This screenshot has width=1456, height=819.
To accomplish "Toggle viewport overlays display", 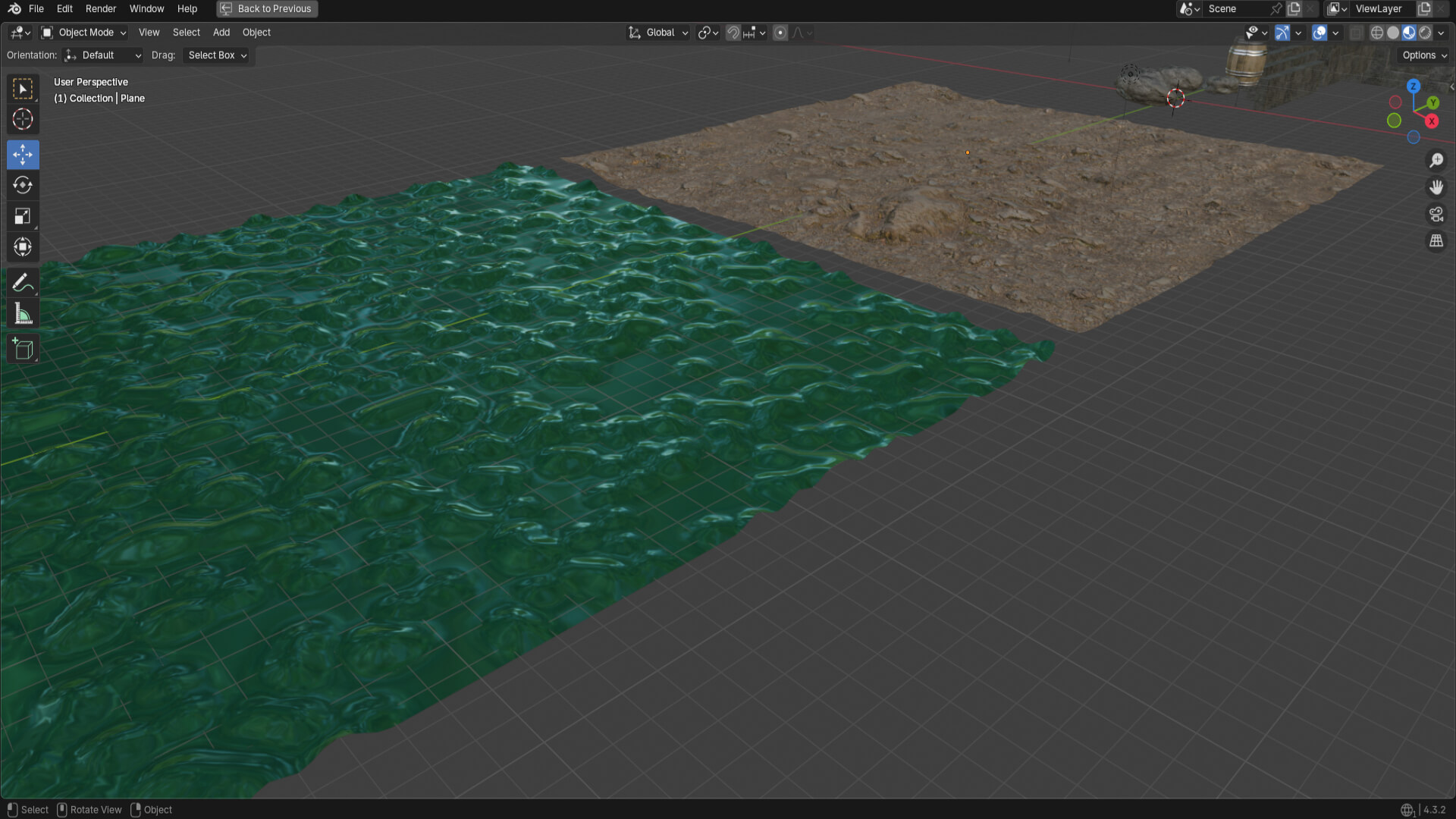I will click(x=1319, y=33).
